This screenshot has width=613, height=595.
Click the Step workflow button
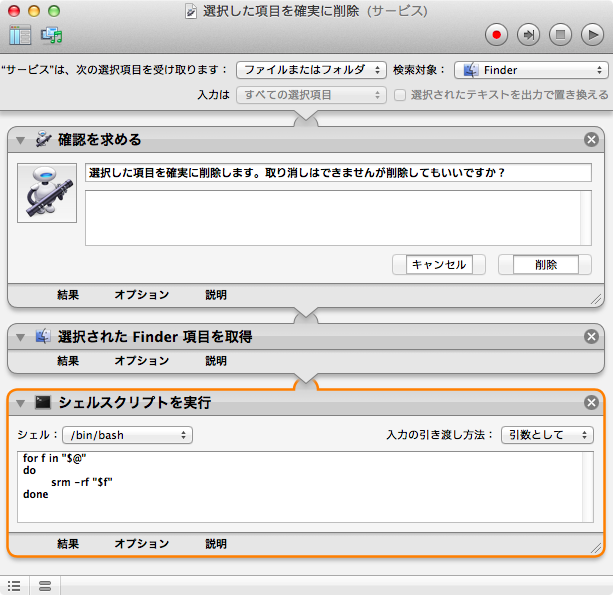click(x=529, y=35)
